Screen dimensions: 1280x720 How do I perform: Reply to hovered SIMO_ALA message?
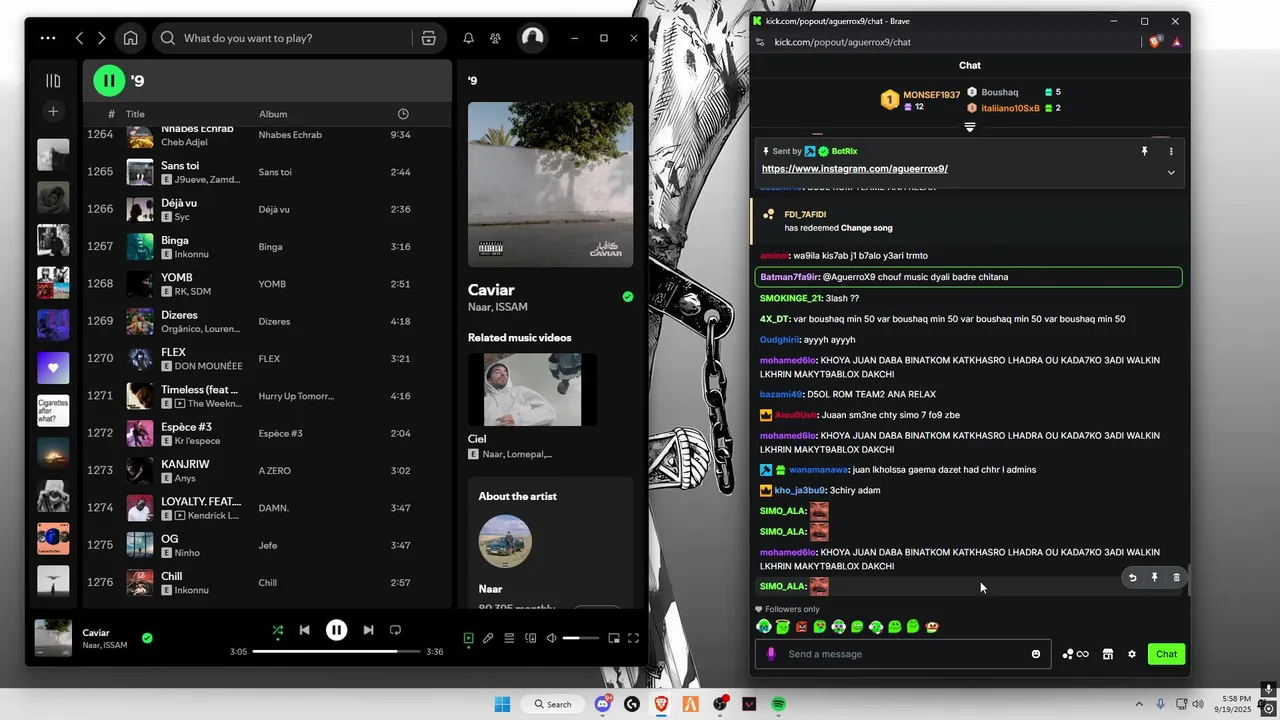pos(1132,577)
